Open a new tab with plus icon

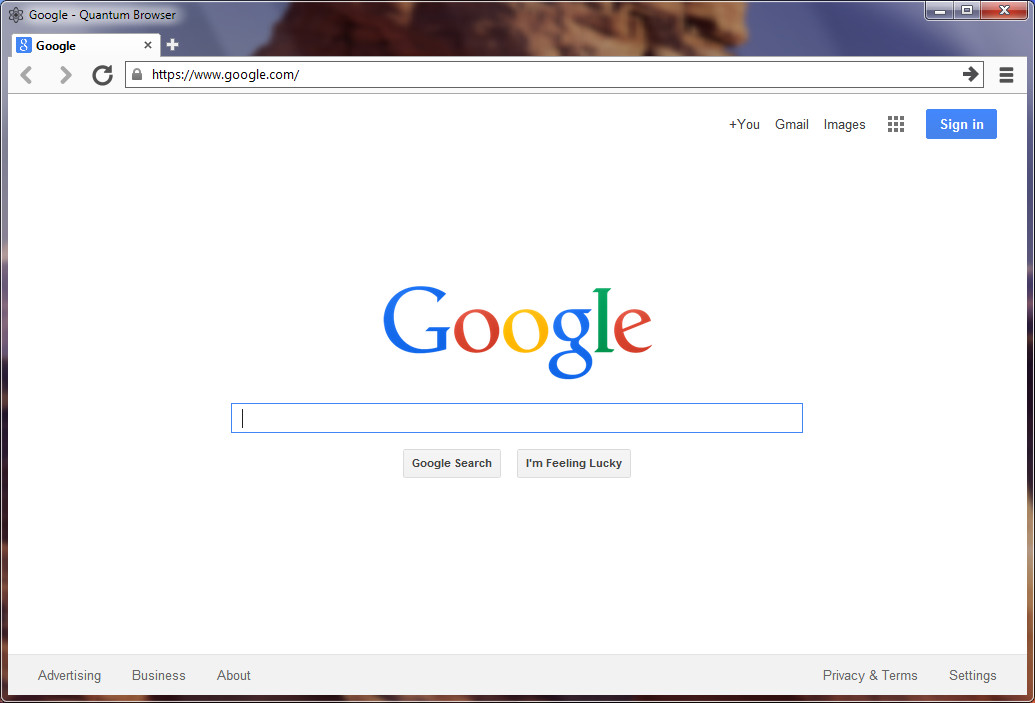(172, 44)
